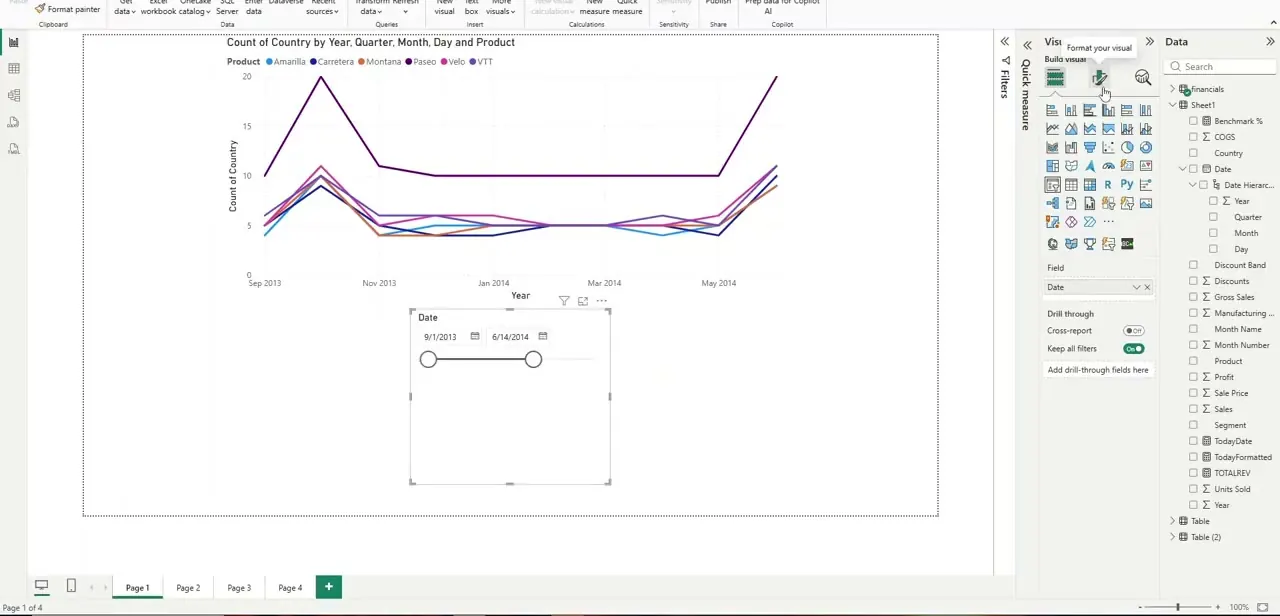Collapse the Date field node

click(x=1183, y=169)
